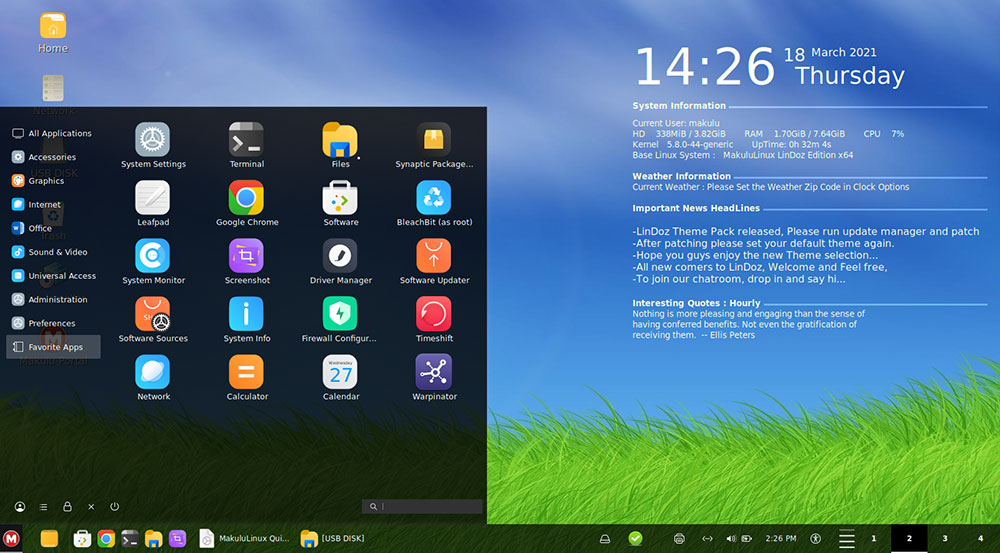Switch to workspace 4
Viewport: 1000px width, 553px height.
tap(980, 539)
